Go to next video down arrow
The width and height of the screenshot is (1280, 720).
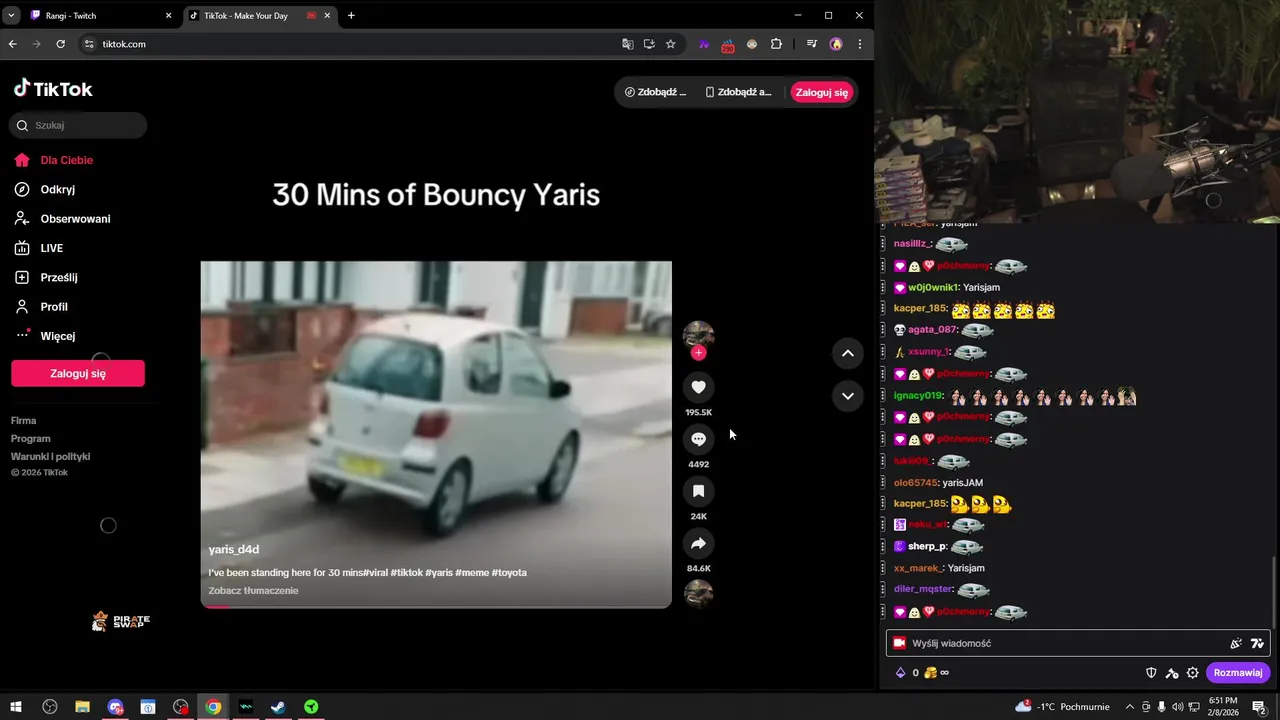(847, 396)
